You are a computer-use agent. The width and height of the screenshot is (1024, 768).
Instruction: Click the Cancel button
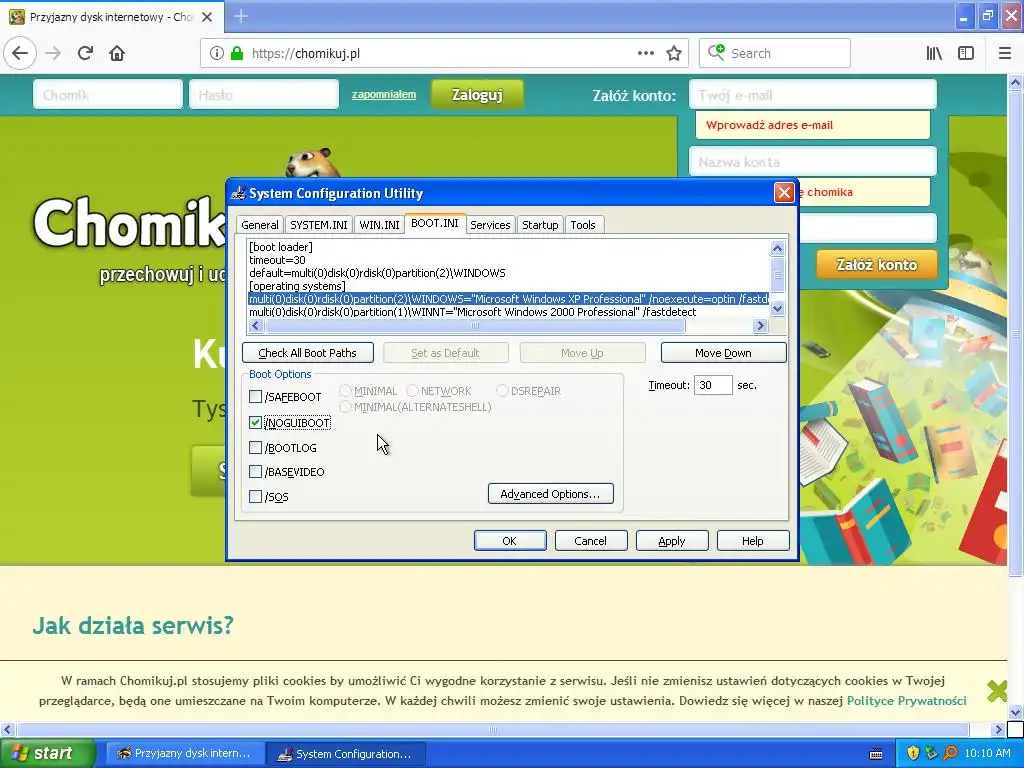point(590,541)
